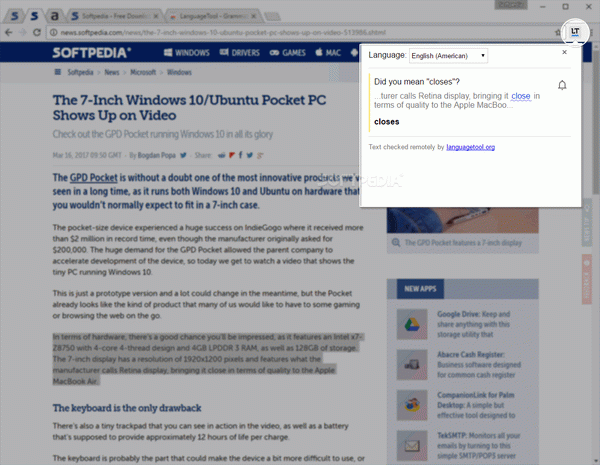Click the breadcrumb menu icon
This screenshot has width=600, height=465.
click(x=57, y=72)
